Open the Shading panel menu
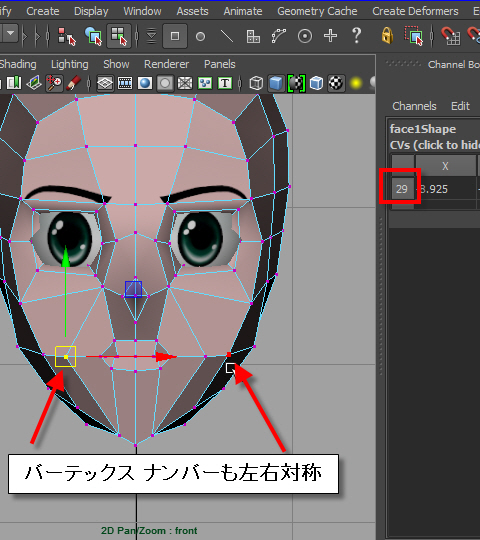Image resolution: width=480 pixels, height=540 pixels. point(18,64)
